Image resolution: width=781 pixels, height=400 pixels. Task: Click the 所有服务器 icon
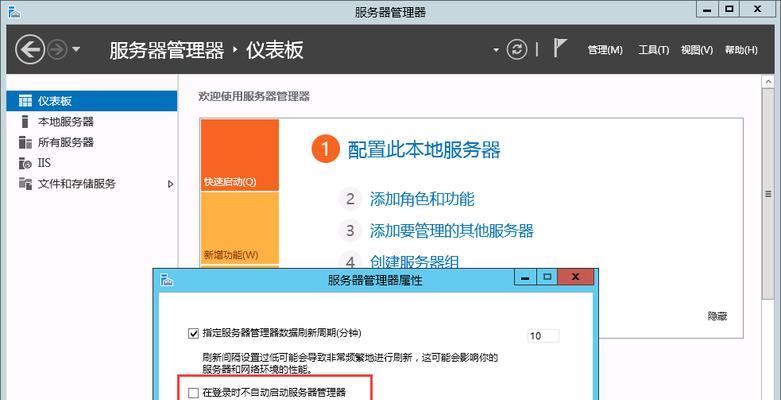25,142
